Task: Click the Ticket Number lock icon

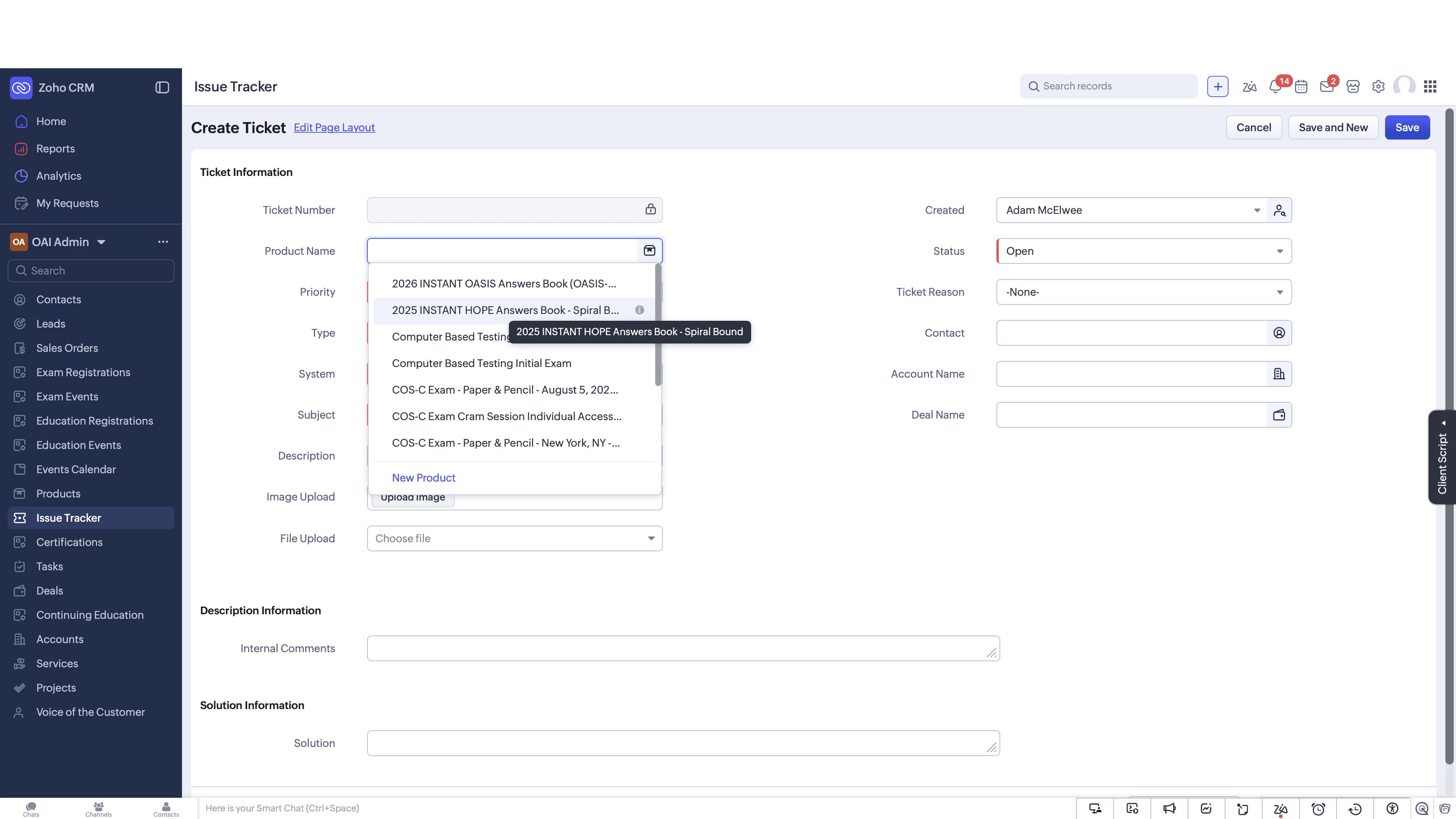Action: click(x=651, y=209)
